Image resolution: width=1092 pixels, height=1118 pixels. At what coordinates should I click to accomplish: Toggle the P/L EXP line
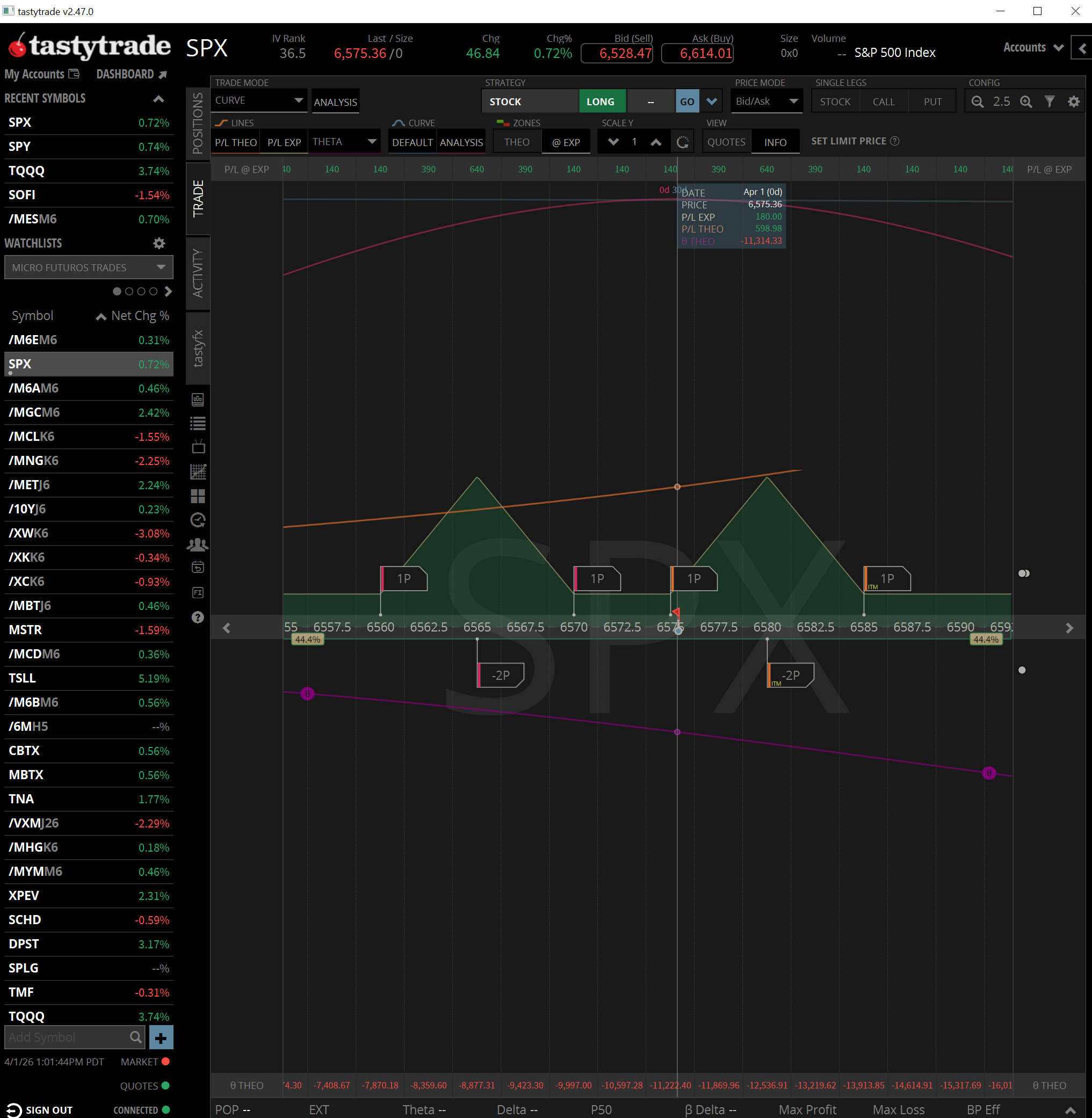284,142
